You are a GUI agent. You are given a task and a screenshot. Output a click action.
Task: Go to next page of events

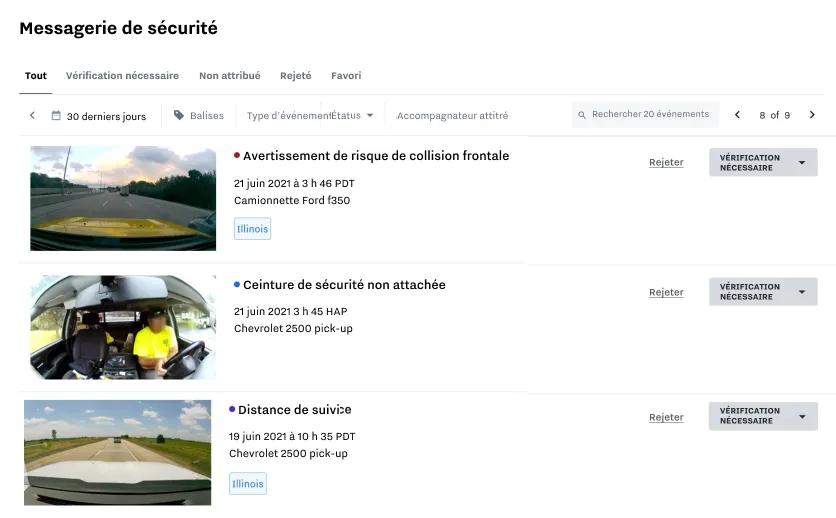pos(812,115)
